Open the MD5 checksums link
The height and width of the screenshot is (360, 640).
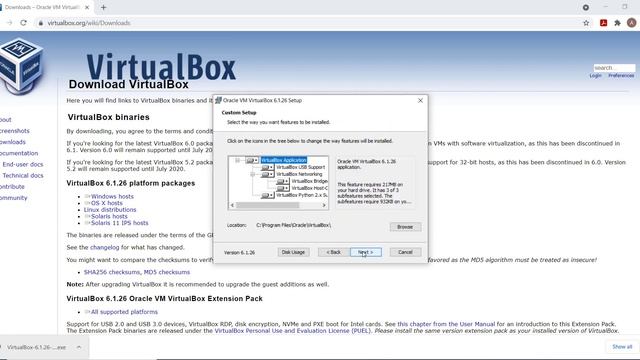coord(167,272)
